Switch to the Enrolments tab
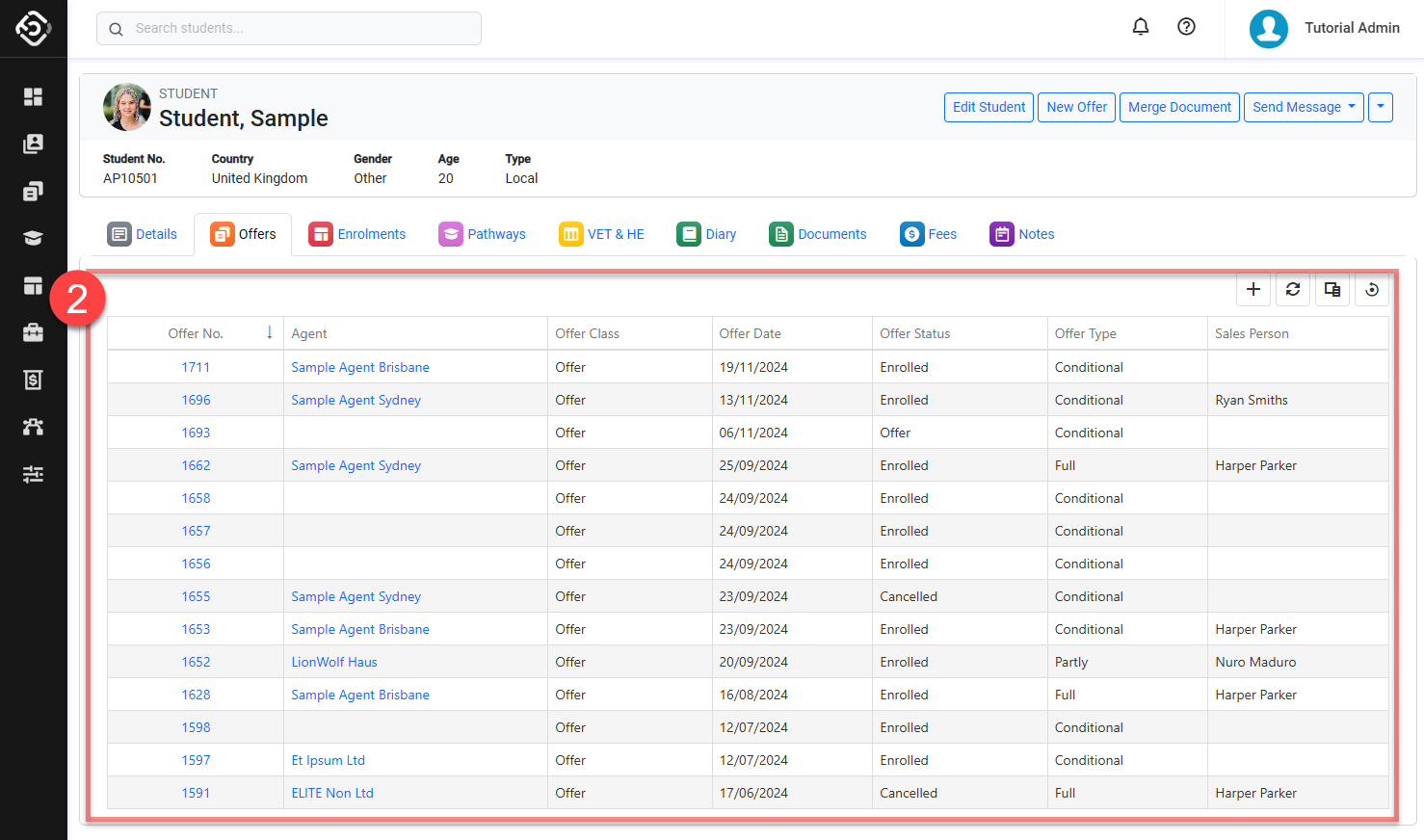Screen dimensions: 1424x840 tap(356, 234)
